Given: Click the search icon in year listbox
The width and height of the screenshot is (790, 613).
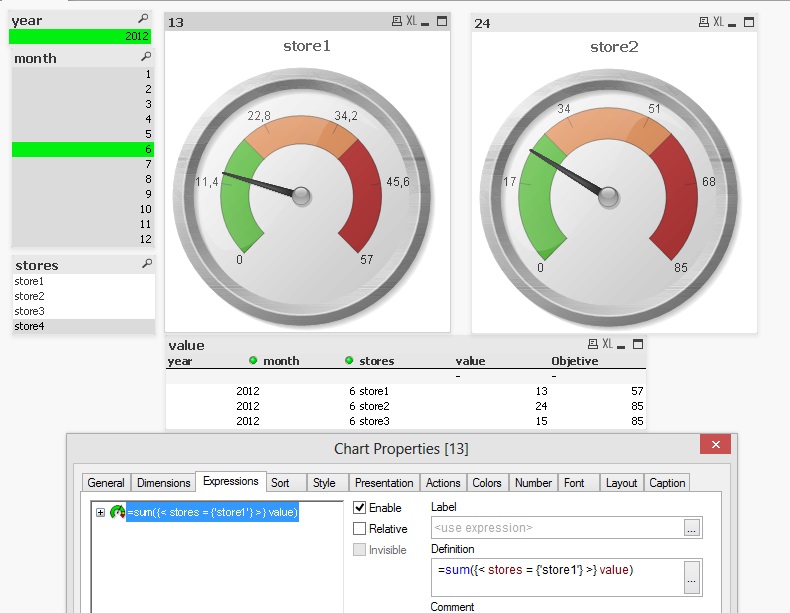Looking at the screenshot, I should coord(145,20).
